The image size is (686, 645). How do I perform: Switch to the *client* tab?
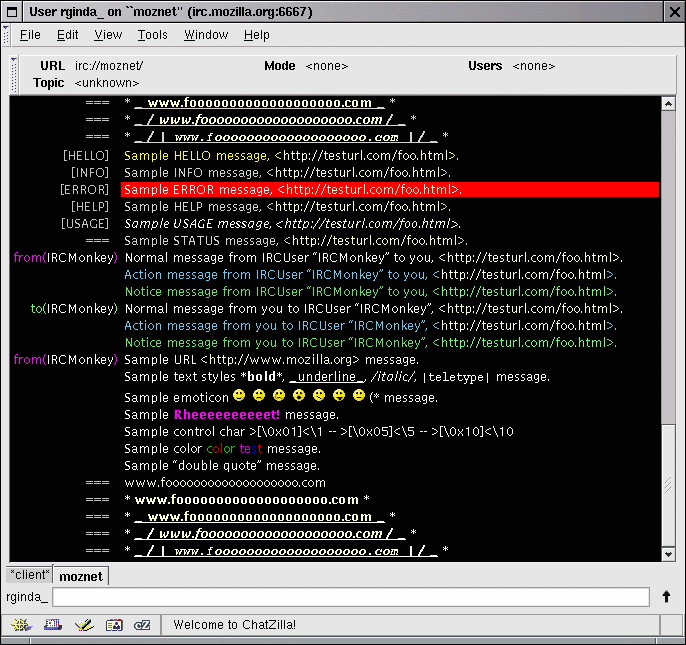pos(29,575)
